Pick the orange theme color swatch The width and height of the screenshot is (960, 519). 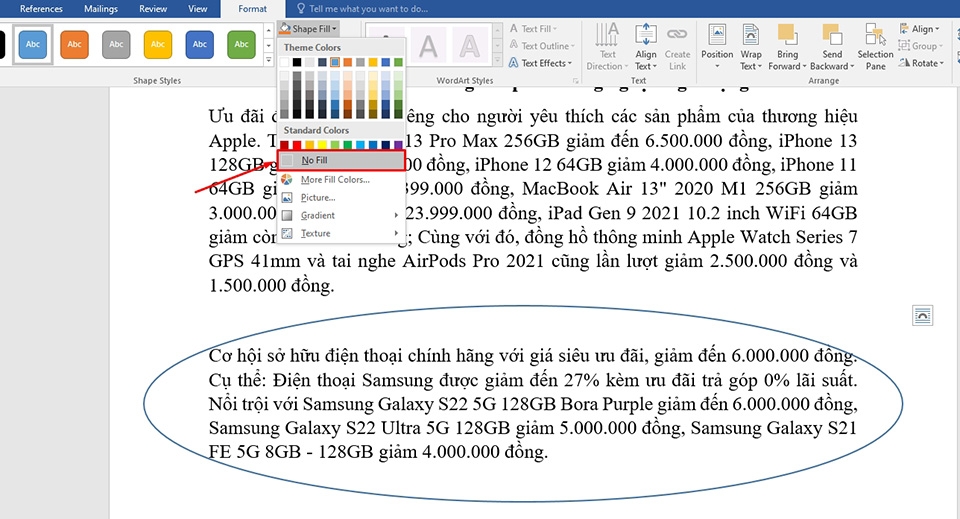[348, 62]
